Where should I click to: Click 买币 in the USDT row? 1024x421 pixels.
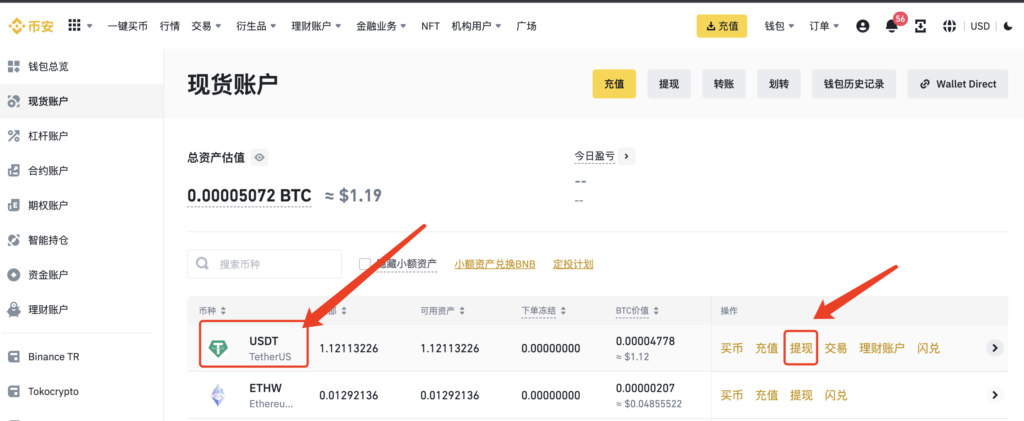tap(732, 348)
